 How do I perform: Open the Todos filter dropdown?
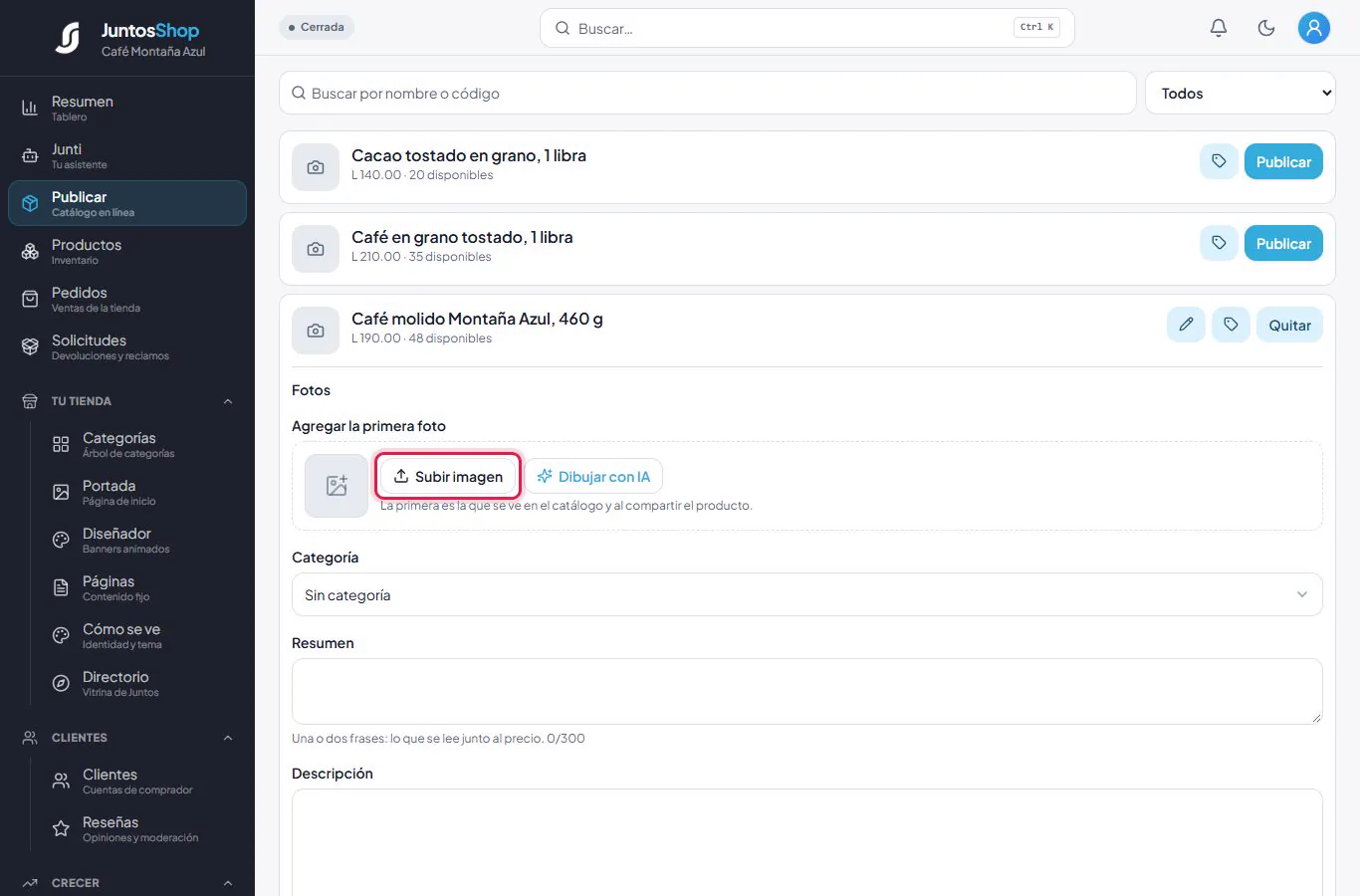pyautogui.click(x=1241, y=93)
